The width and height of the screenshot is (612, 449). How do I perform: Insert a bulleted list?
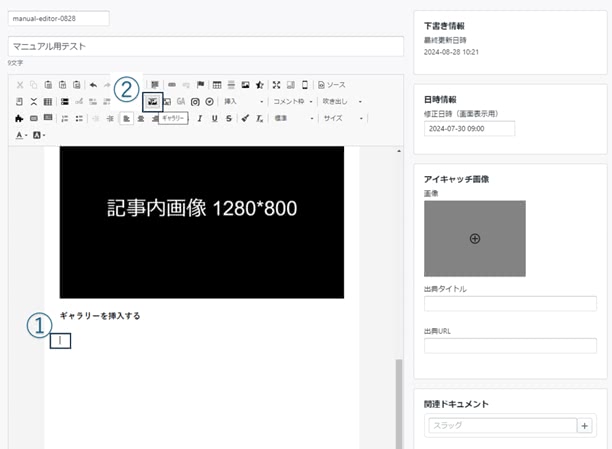tap(79, 118)
